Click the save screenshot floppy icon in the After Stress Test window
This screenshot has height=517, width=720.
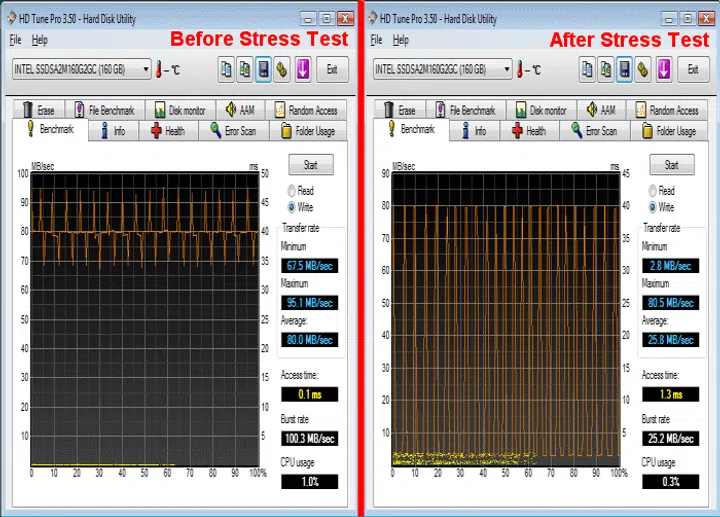pyautogui.click(x=624, y=69)
